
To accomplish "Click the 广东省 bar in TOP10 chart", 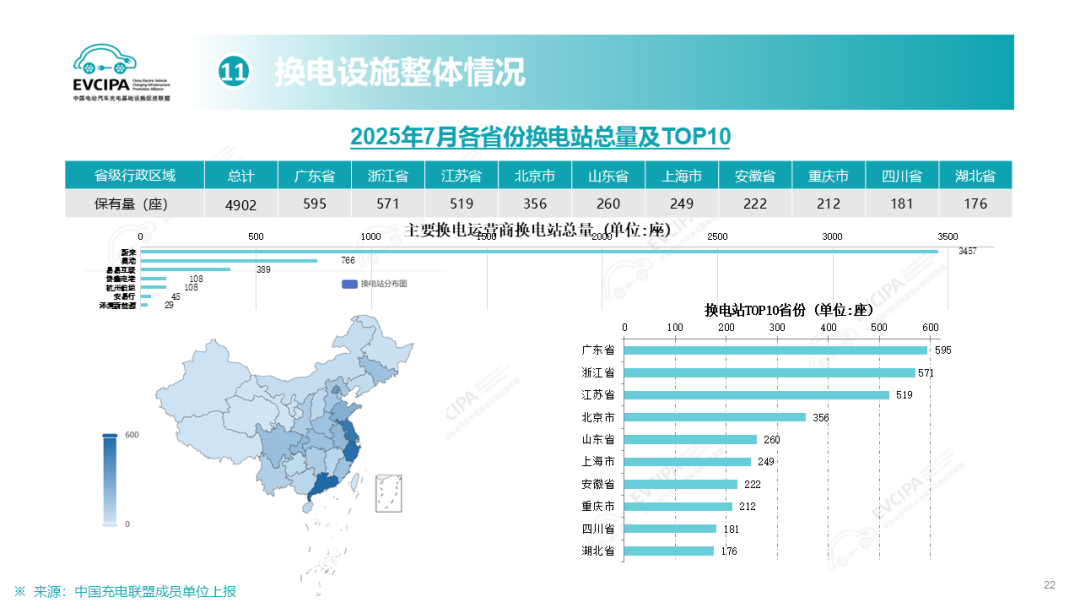I will click(775, 350).
